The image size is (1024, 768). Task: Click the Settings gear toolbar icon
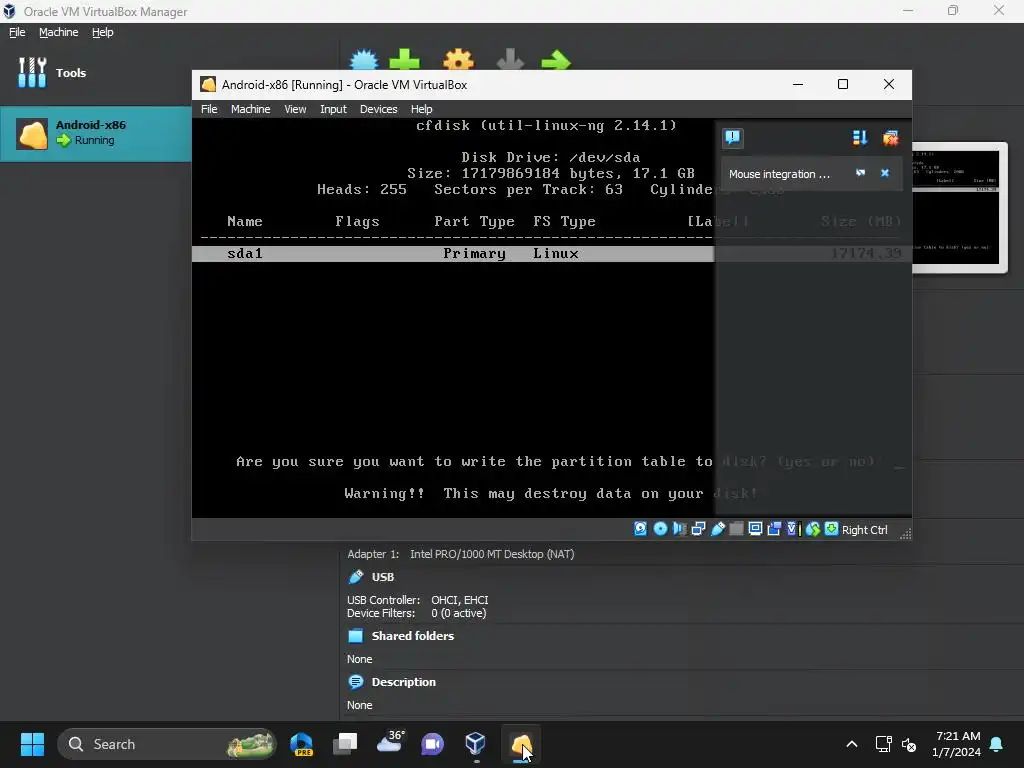[x=458, y=60]
